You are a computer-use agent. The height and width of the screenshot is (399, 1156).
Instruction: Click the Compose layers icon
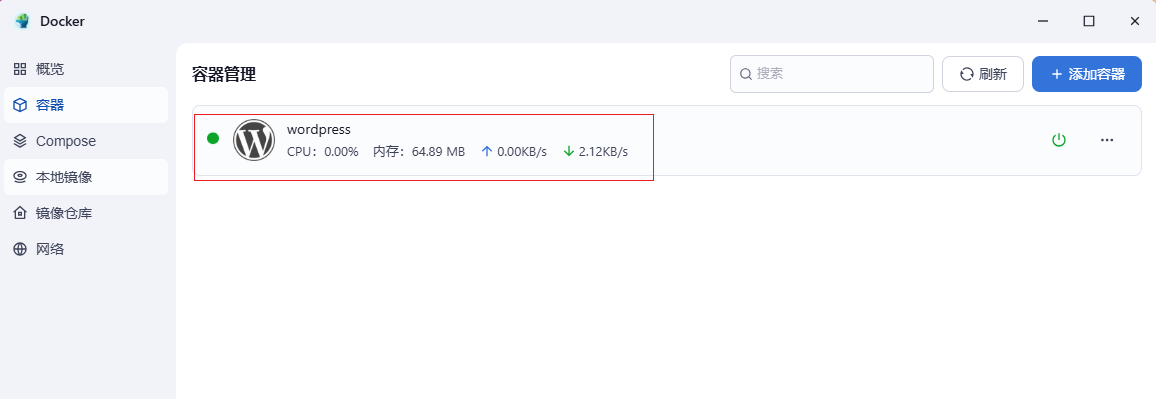[x=20, y=141]
